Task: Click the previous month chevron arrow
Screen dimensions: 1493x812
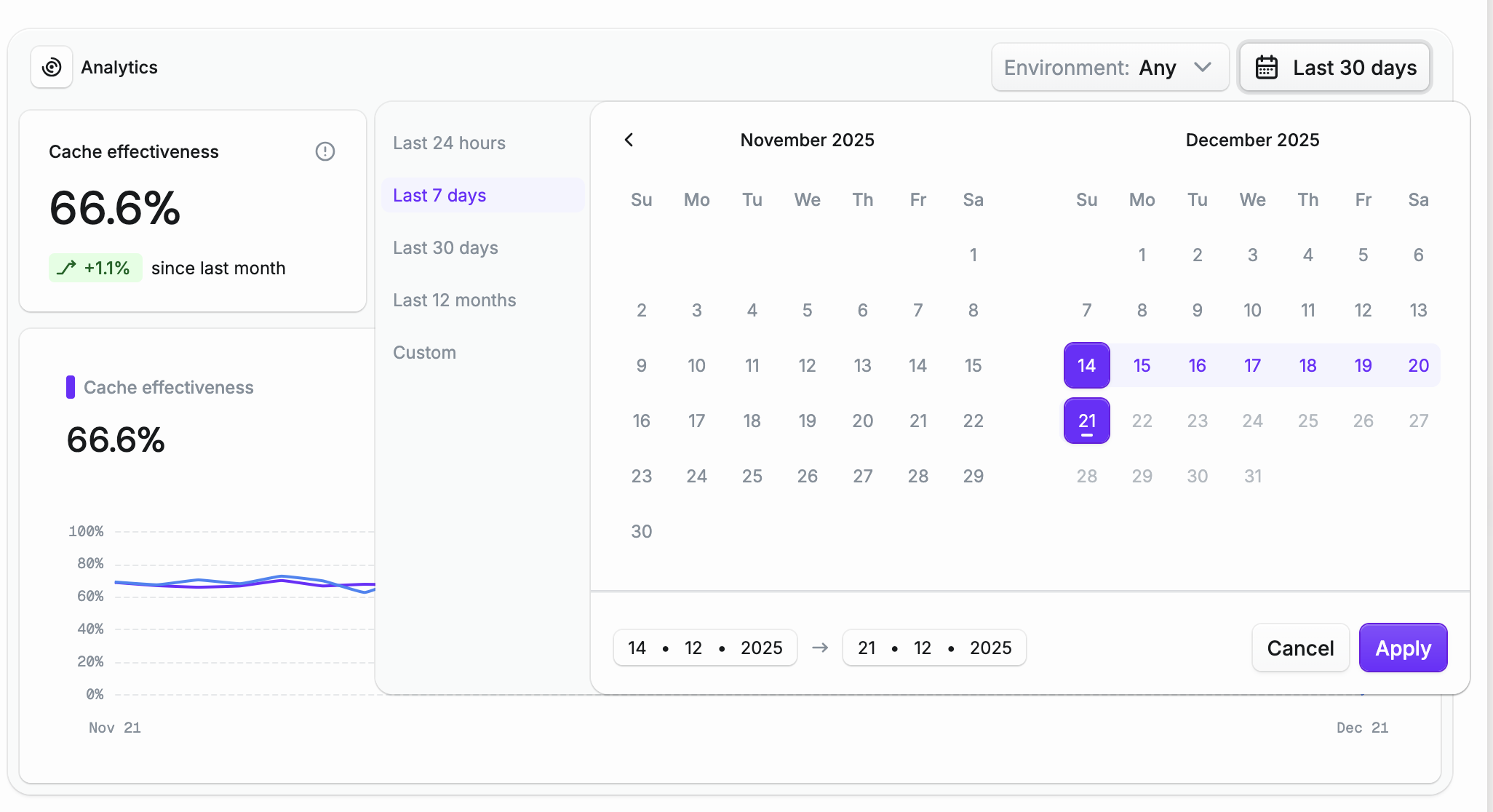Action: coord(629,140)
